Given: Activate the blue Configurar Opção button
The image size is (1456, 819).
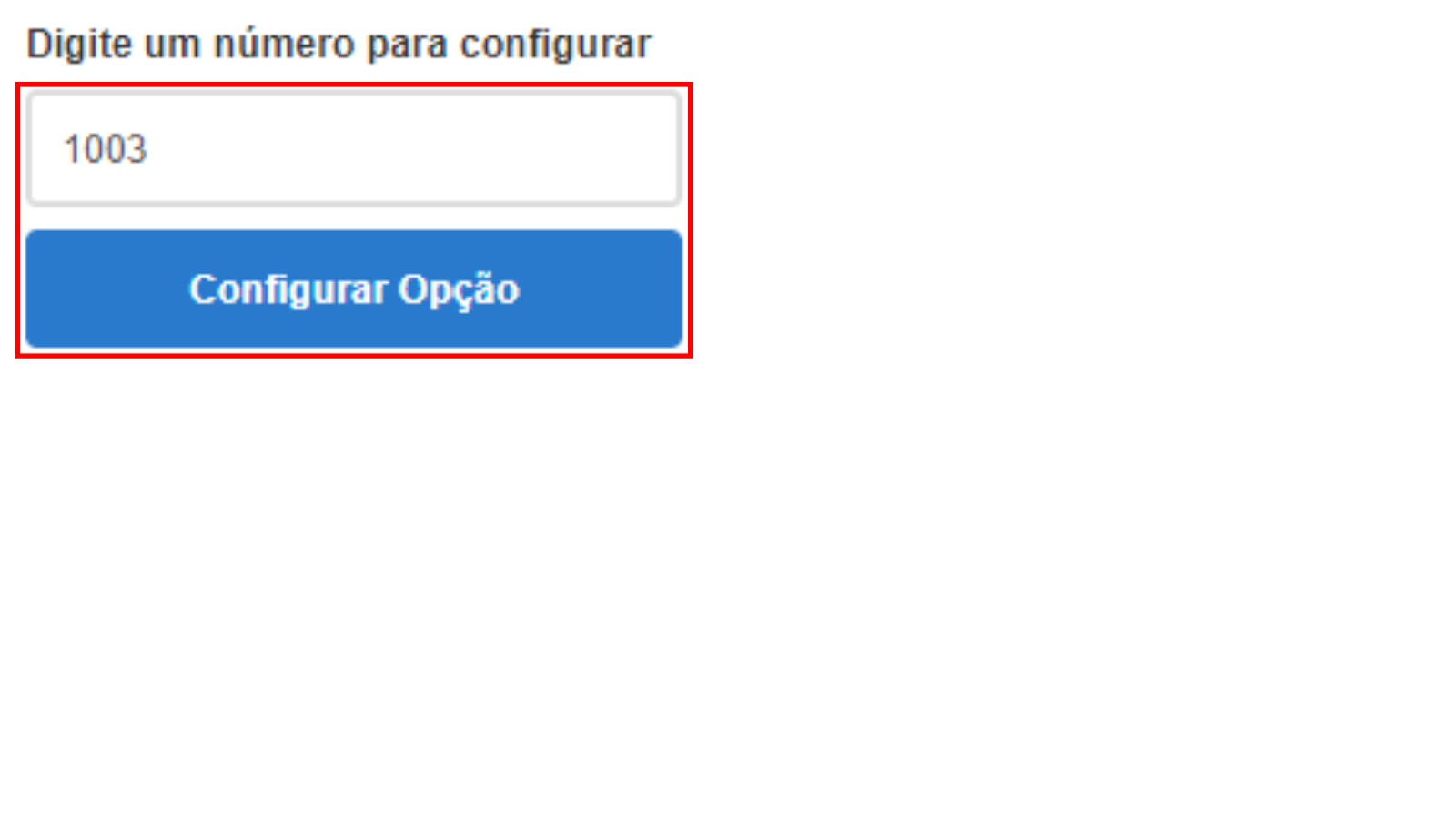Looking at the screenshot, I should coord(354,288).
